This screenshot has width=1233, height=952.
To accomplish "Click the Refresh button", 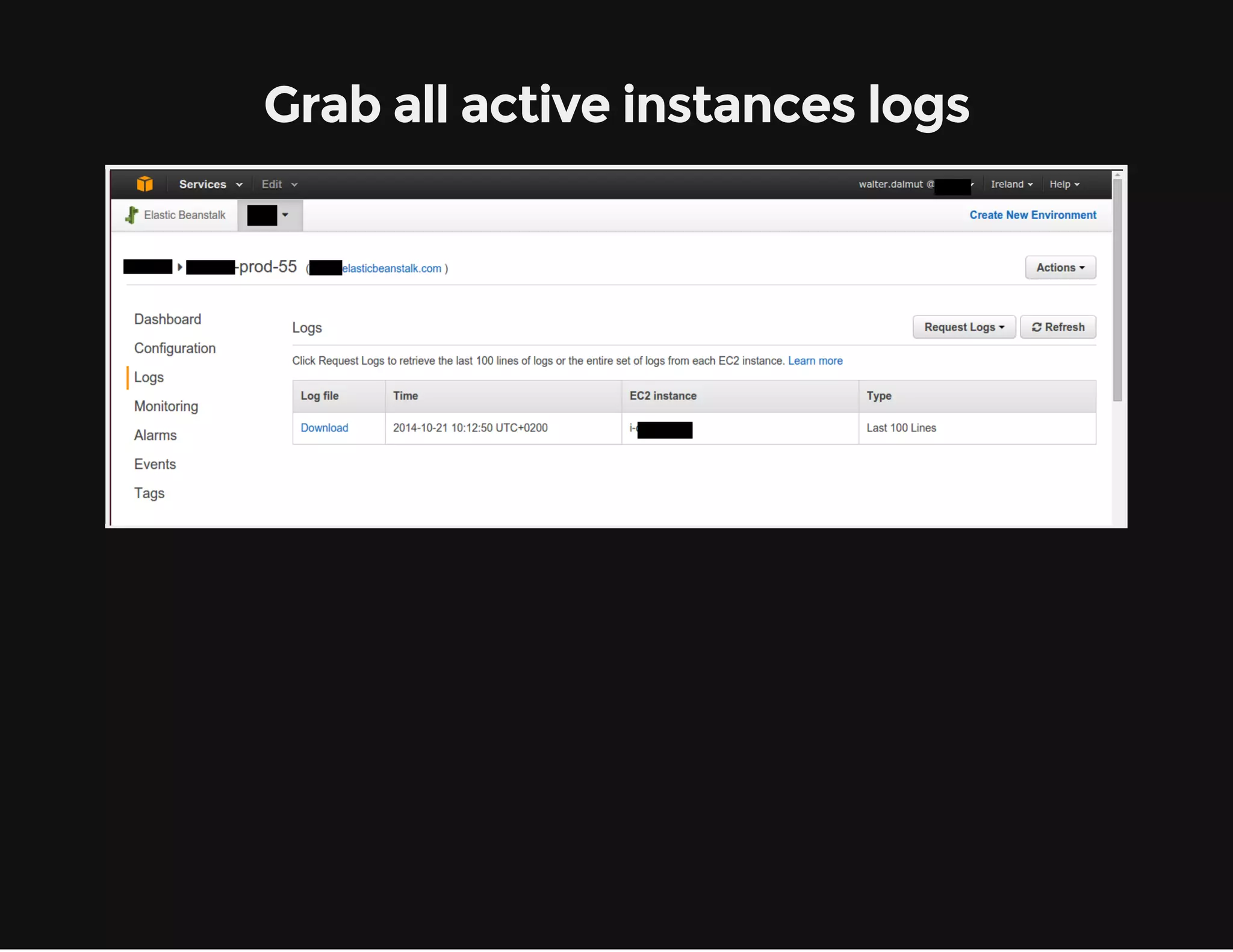I will pyautogui.click(x=1058, y=327).
